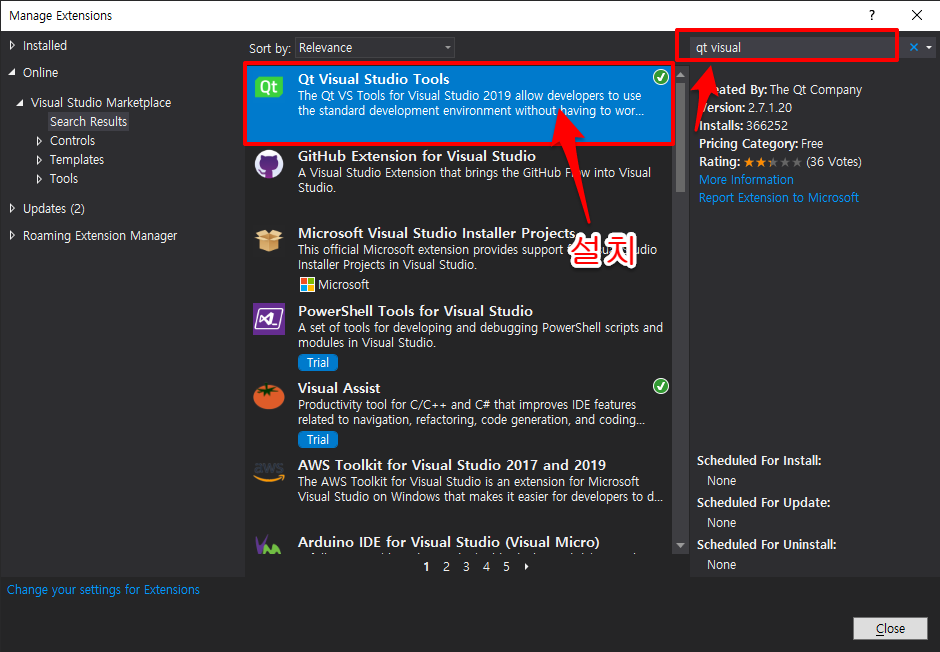Go to results page 2
This screenshot has width=940, height=652.
[446, 567]
